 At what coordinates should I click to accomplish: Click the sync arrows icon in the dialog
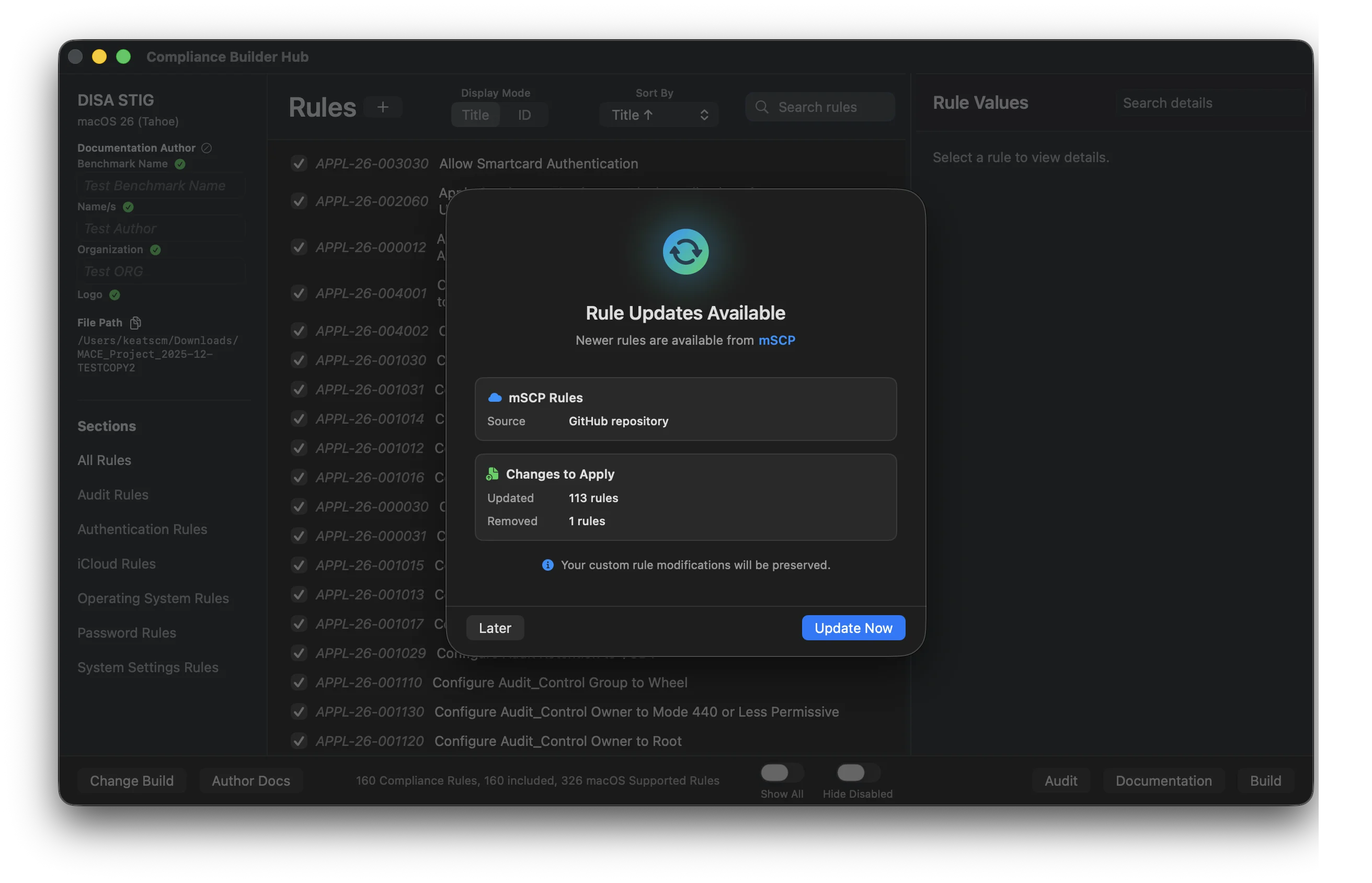coord(685,251)
